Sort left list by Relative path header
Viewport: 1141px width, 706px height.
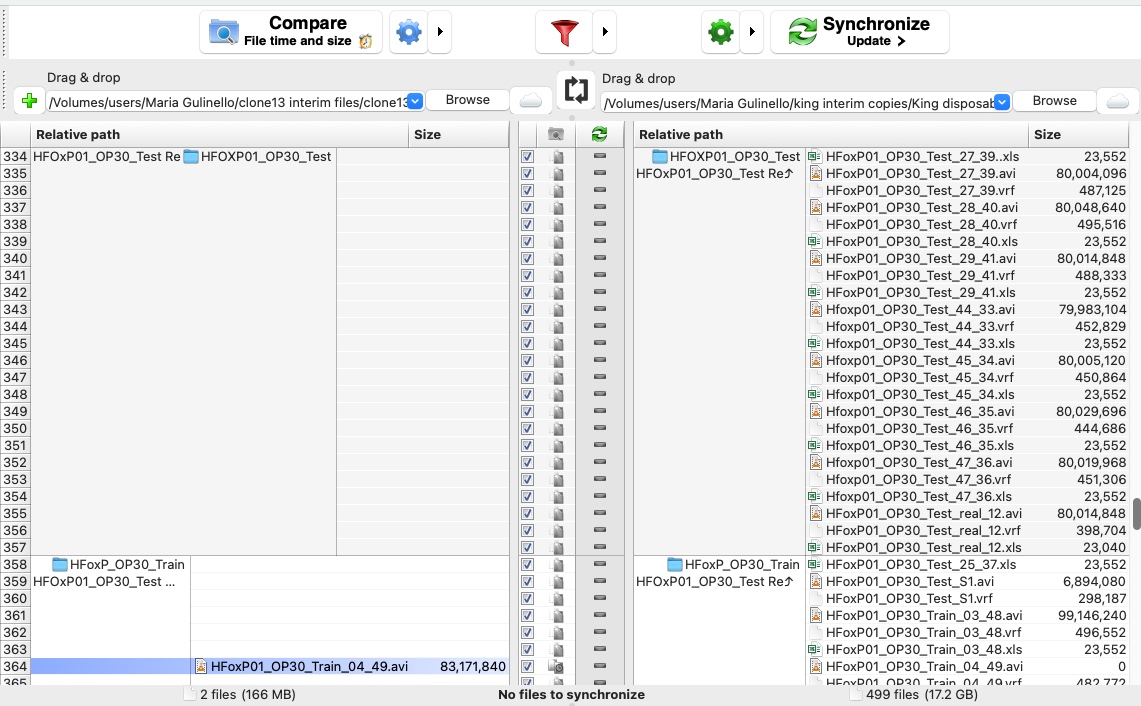pos(219,134)
